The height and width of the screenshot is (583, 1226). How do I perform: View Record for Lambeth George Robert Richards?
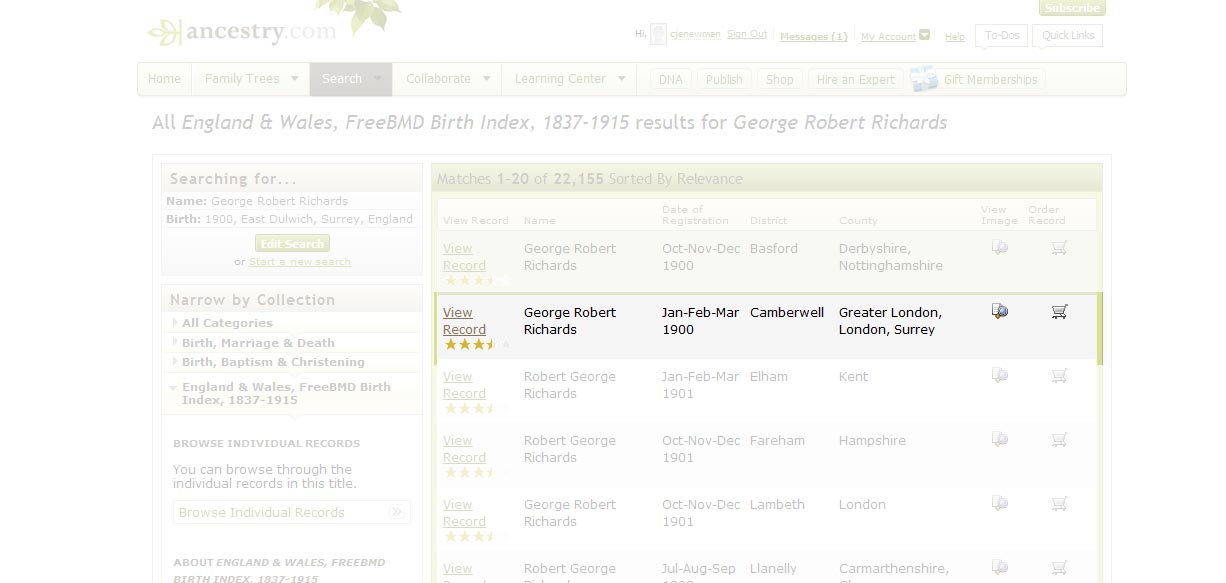point(464,513)
